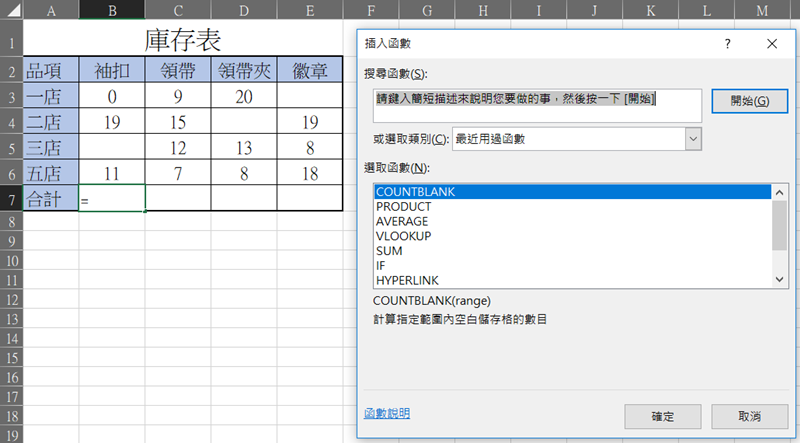Click the 一店 領帶夾 cell showing 20
The height and width of the screenshot is (443, 800).
(244, 95)
